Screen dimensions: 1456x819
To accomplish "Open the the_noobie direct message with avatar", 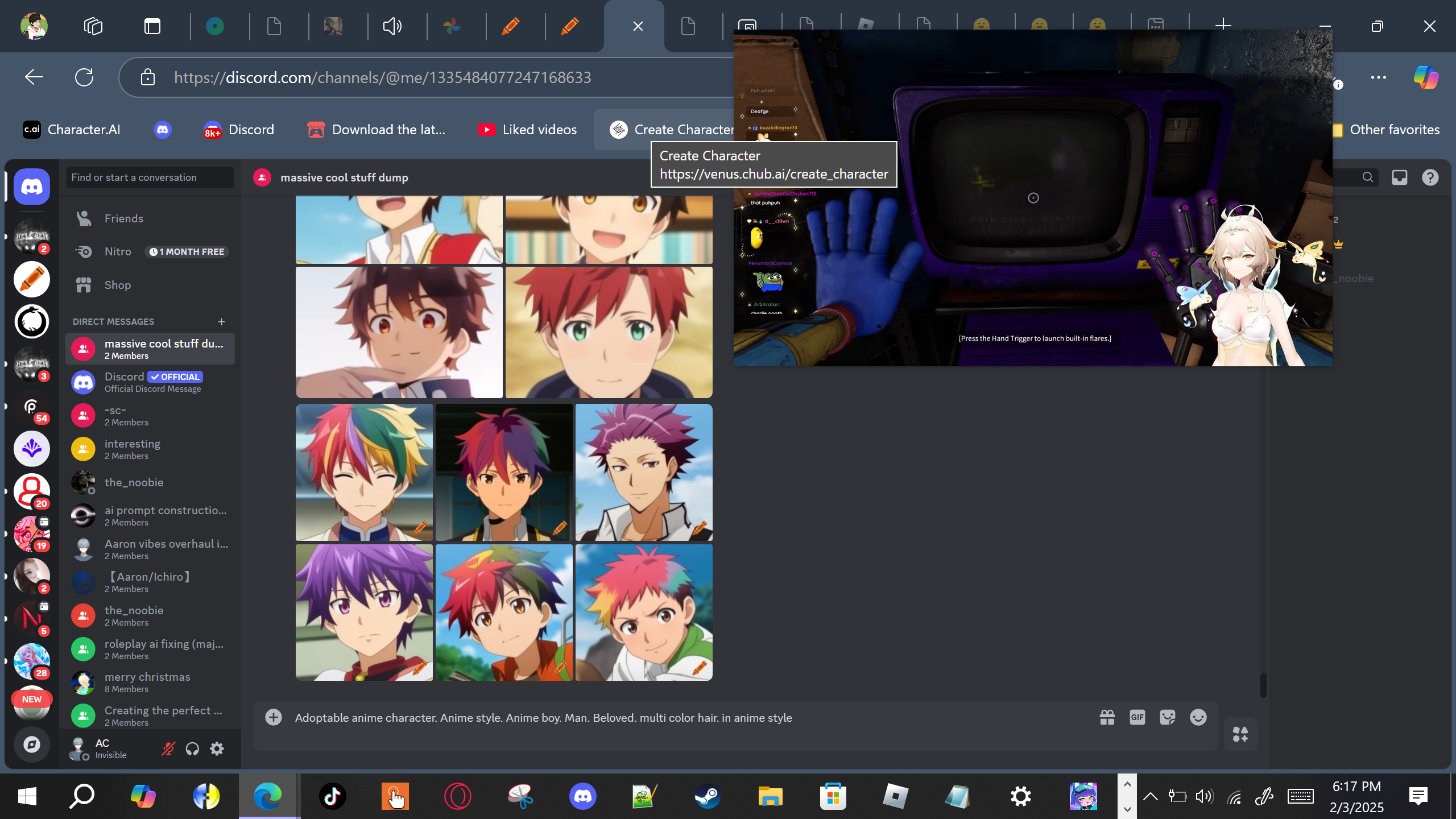I will (150, 482).
